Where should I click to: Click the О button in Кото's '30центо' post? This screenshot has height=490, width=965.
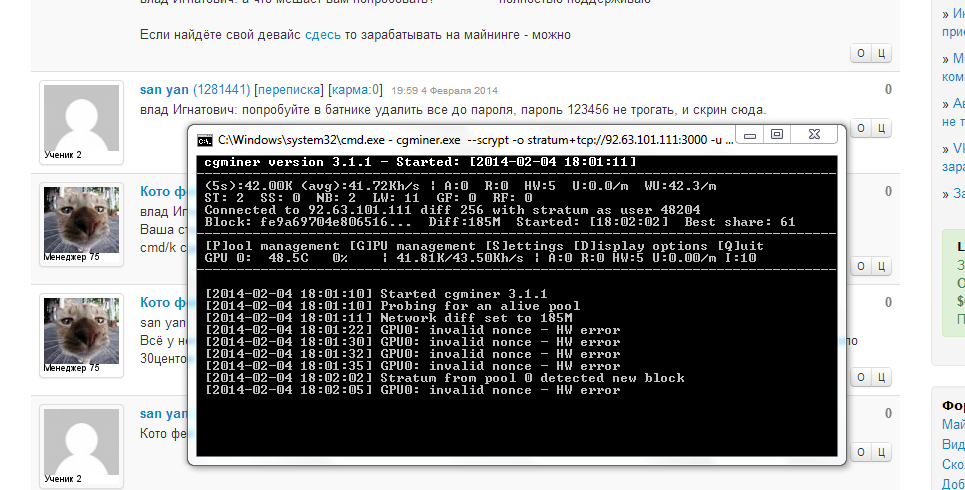tap(861, 377)
